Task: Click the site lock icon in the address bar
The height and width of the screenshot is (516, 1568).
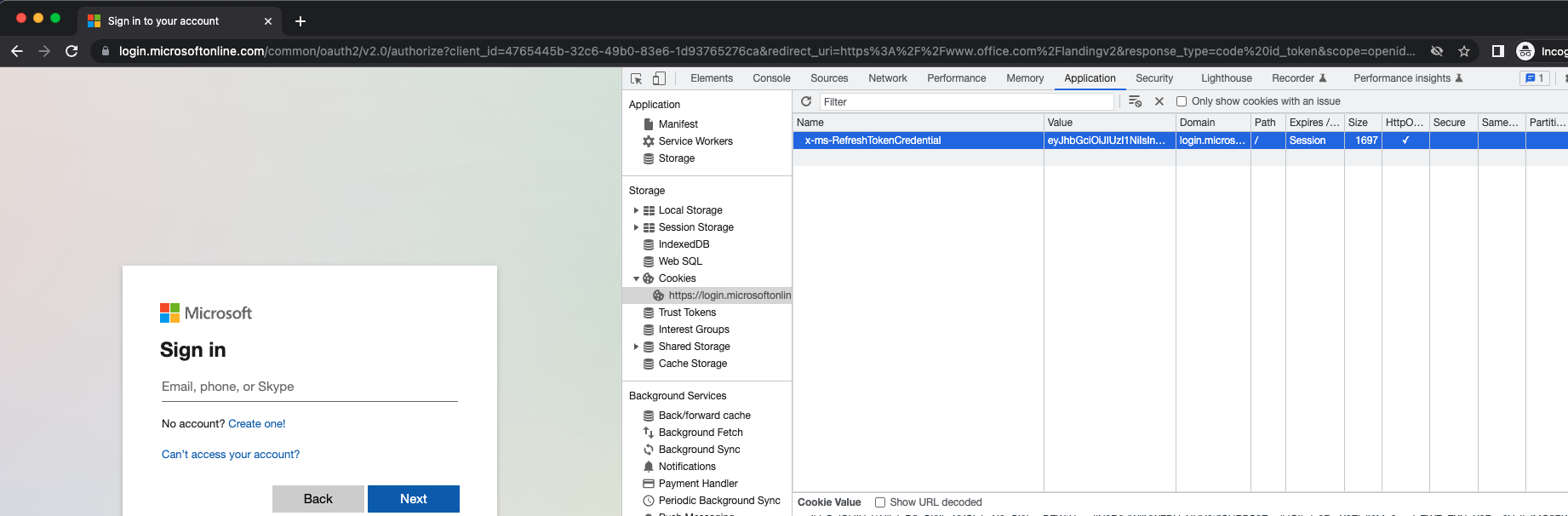Action: pos(106,51)
